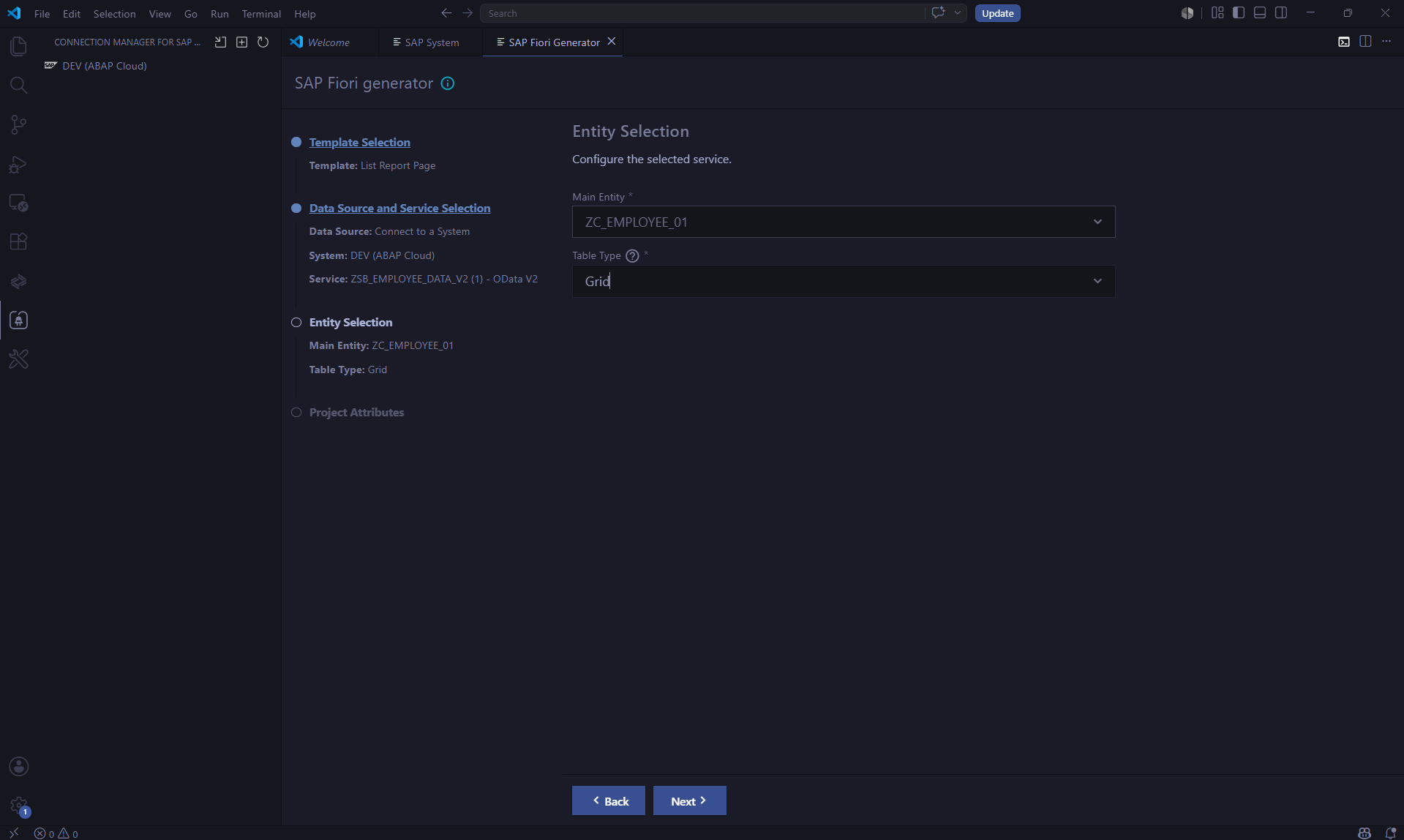Image resolution: width=1404 pixels, height=840 pixels.
Task: Open the Edit menu
Action: click(x=71, y=14)
